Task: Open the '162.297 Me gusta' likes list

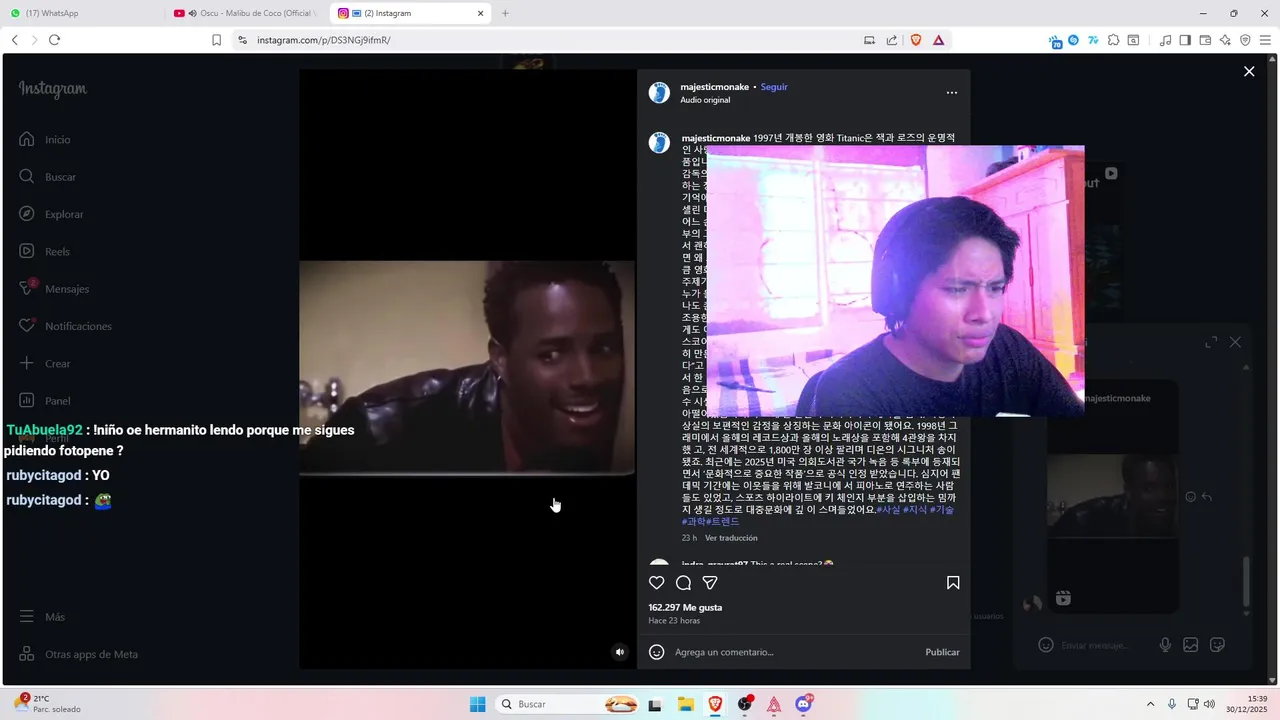Action: coord(685,607)
